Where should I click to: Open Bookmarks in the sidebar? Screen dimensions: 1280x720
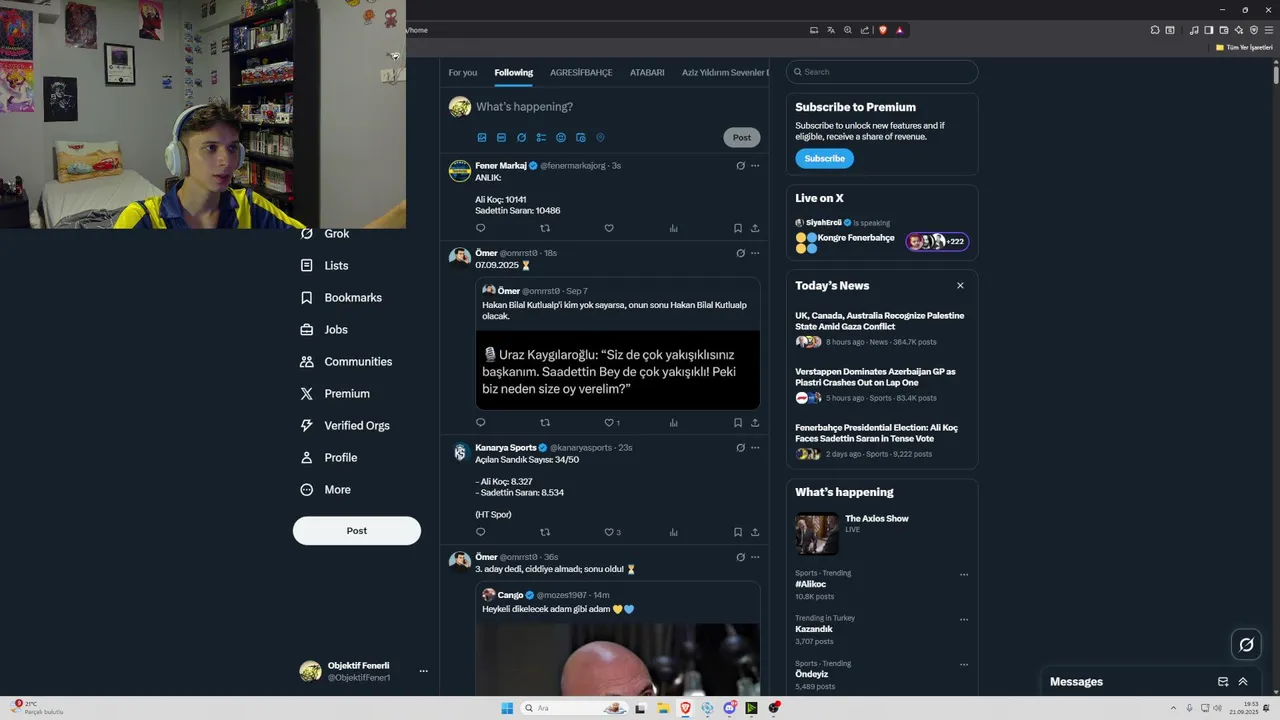tap(341, 298)
